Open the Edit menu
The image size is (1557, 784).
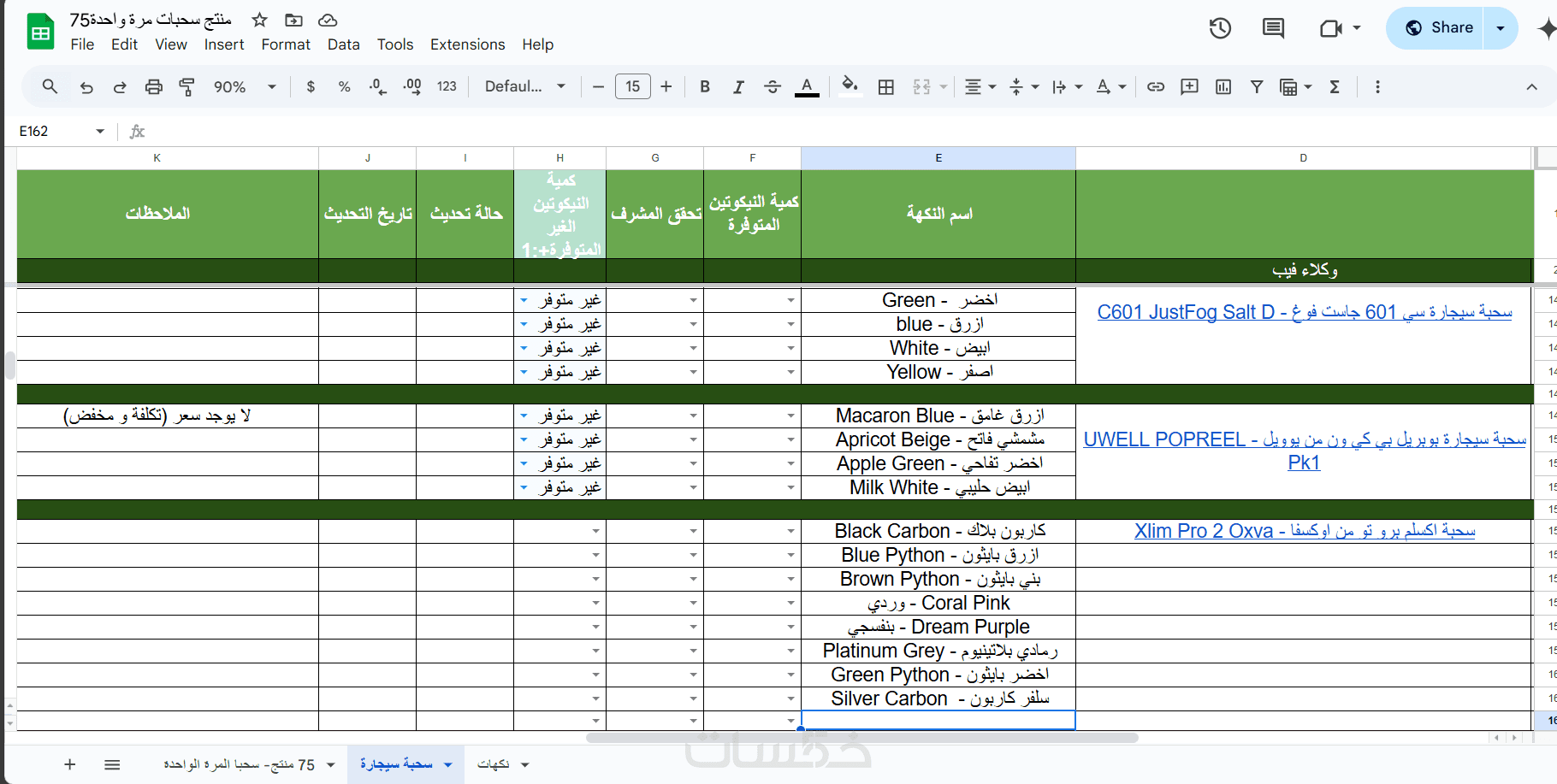pos(124,44)
